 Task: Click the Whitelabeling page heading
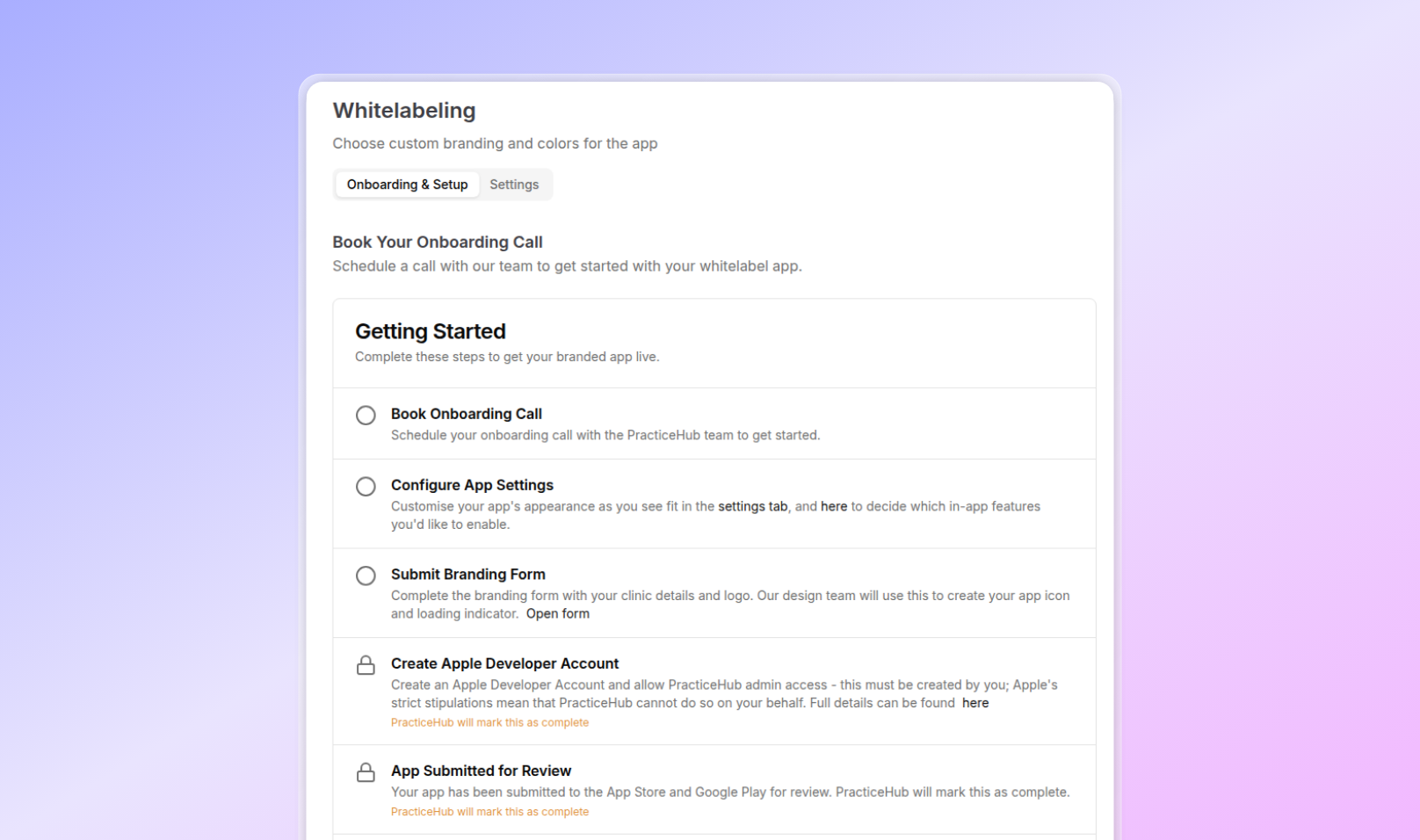point(403,111)
